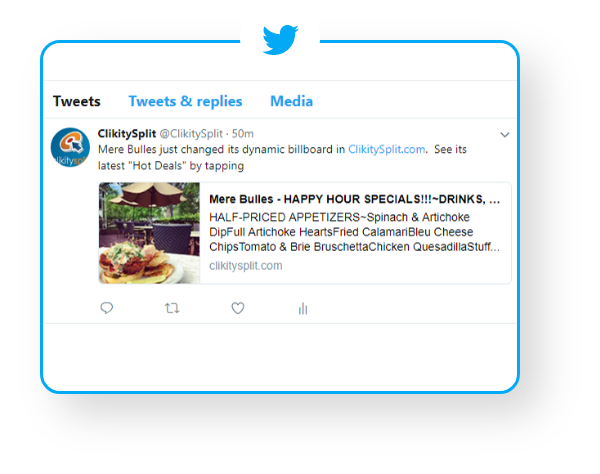Viewport: 600px width, 474px height.
Task: Switch to the Tweets tab
Action: tap(77, 101)
